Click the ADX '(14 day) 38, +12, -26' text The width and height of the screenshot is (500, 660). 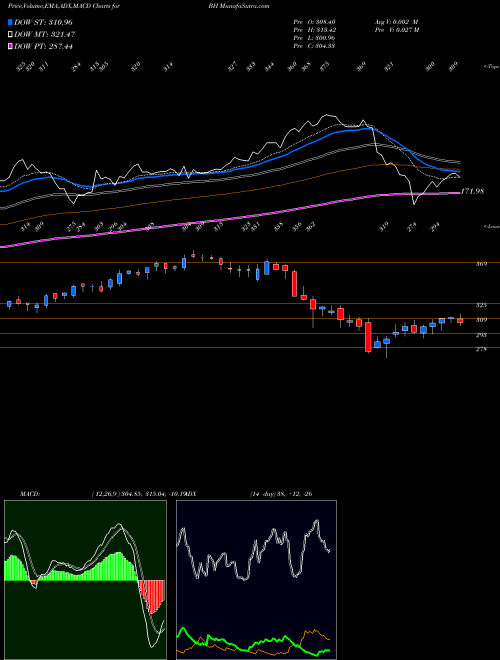pyautogui.click(x=281, y=494)
